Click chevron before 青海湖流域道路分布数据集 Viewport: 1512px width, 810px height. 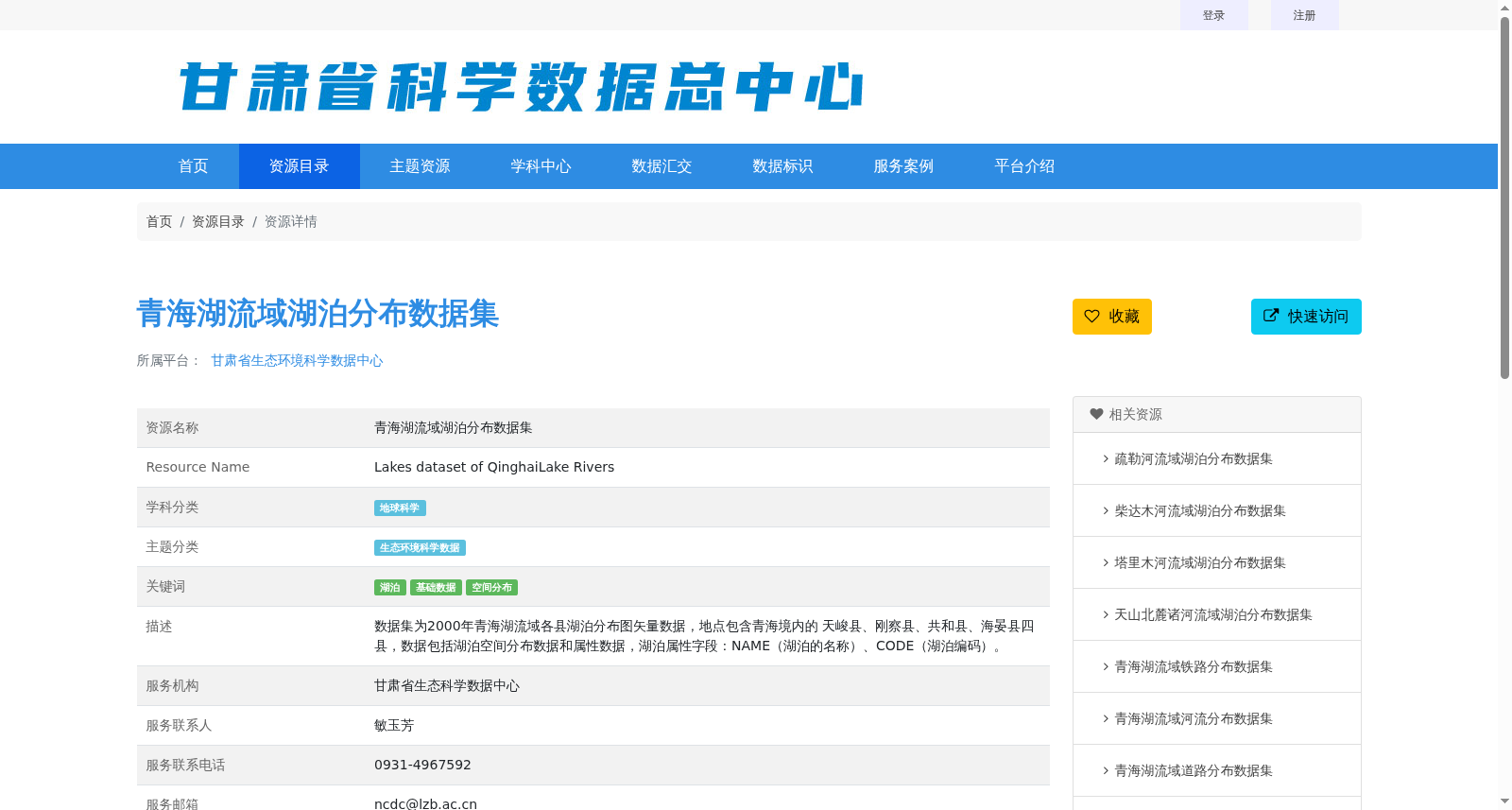coord(1106,770)
